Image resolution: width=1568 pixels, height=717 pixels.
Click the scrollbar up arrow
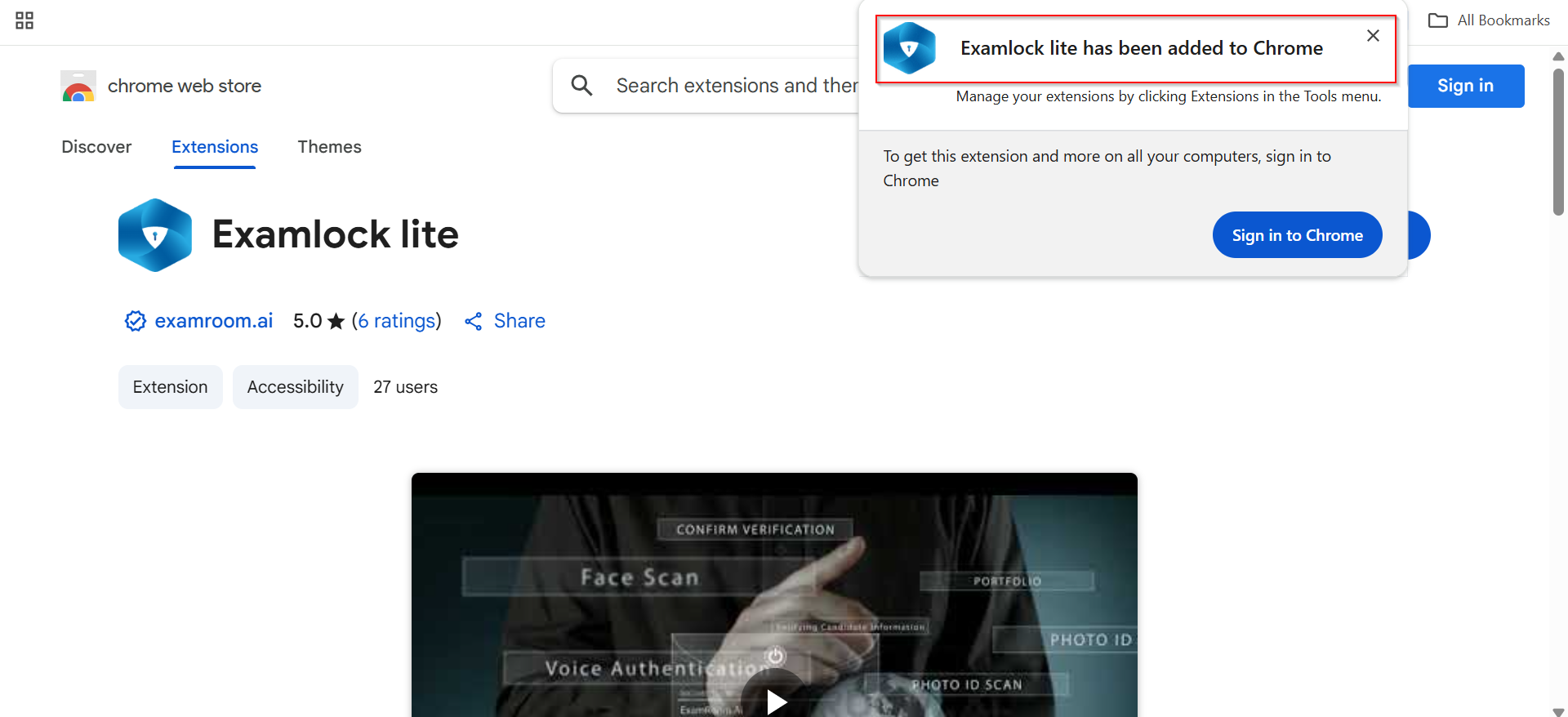click(1558, 56)
